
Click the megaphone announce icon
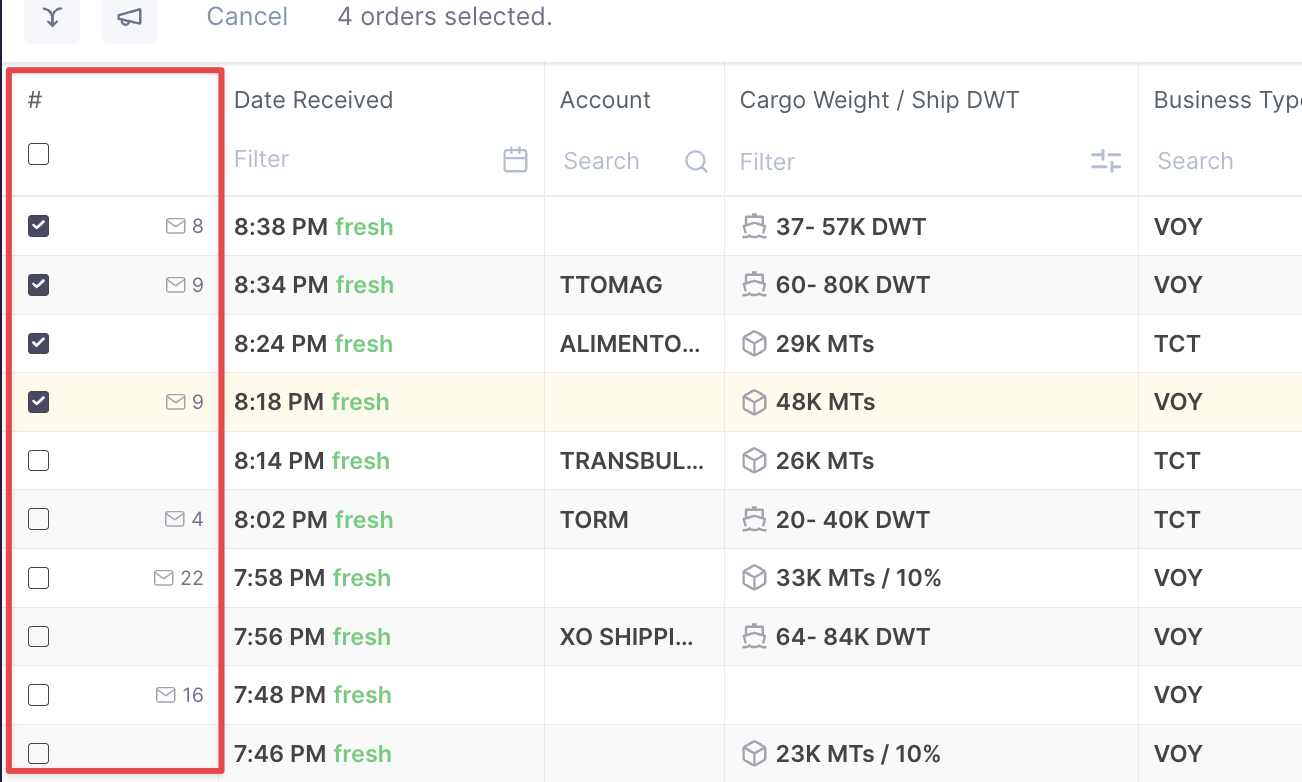pyautogui.click(x=130, y=19)
